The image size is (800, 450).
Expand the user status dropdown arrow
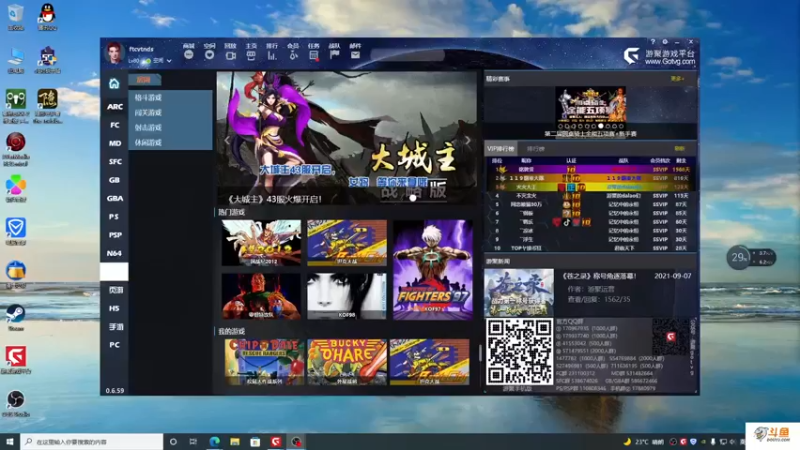point(169,61)
